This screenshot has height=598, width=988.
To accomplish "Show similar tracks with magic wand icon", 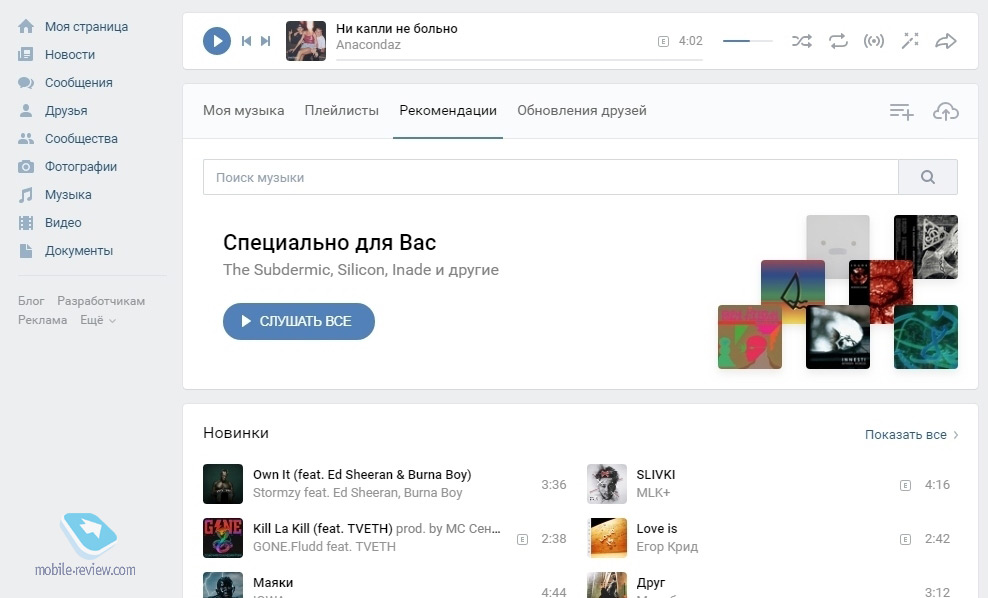I will [x=910, y=41].
